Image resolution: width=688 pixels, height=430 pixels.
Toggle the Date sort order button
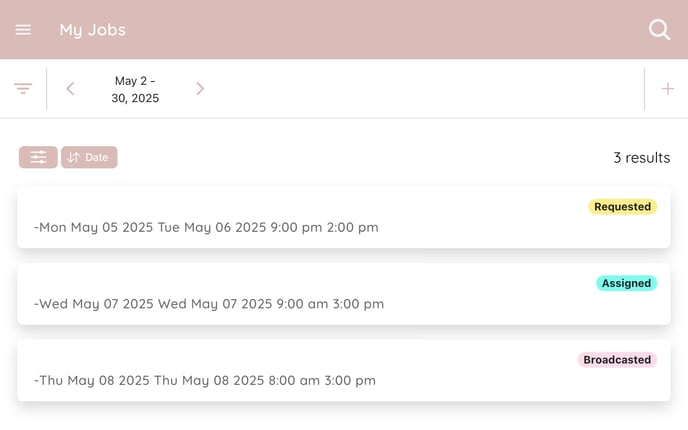point(89,157)
